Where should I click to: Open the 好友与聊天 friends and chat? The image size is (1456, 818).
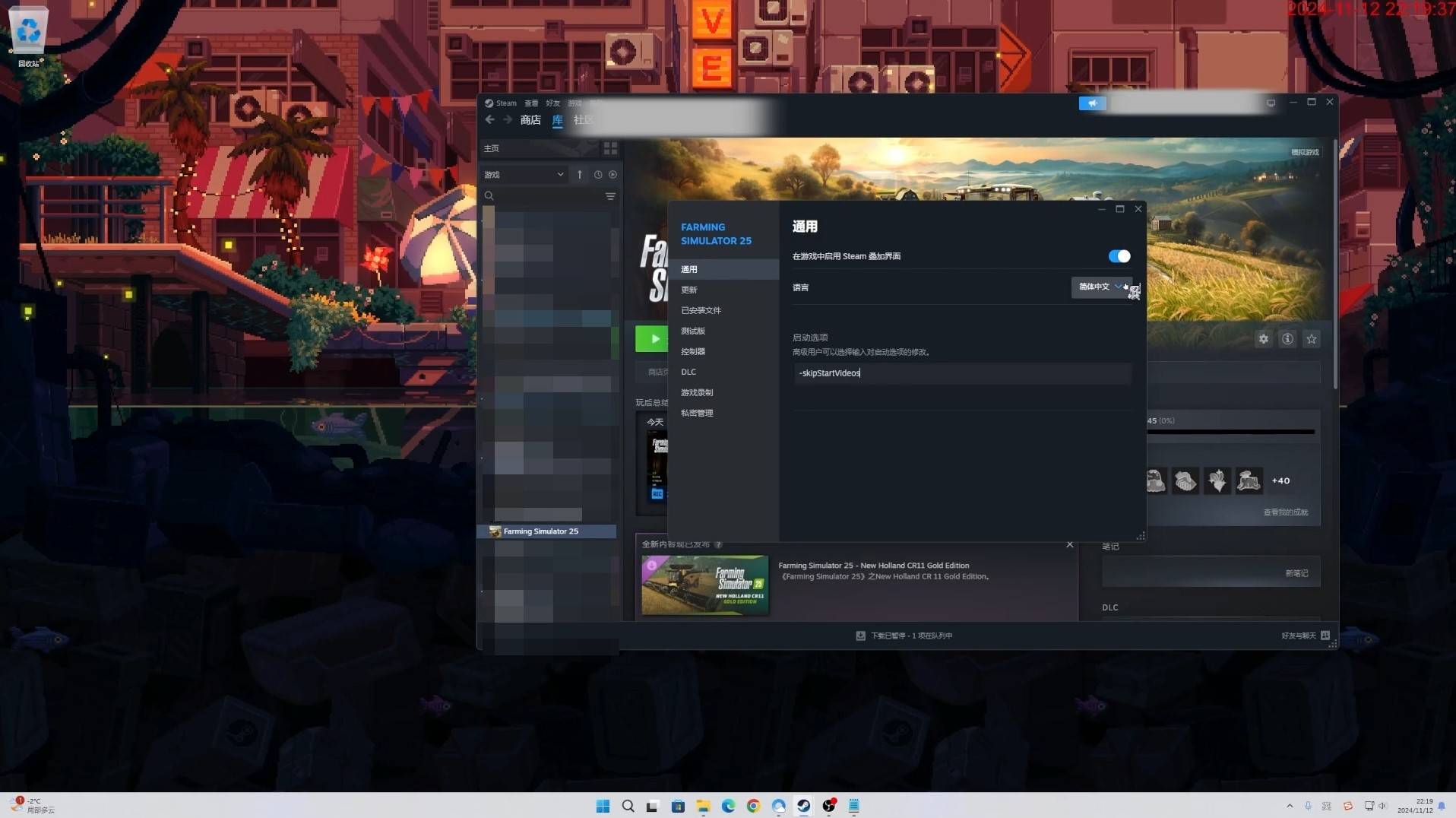(1298, 636)
